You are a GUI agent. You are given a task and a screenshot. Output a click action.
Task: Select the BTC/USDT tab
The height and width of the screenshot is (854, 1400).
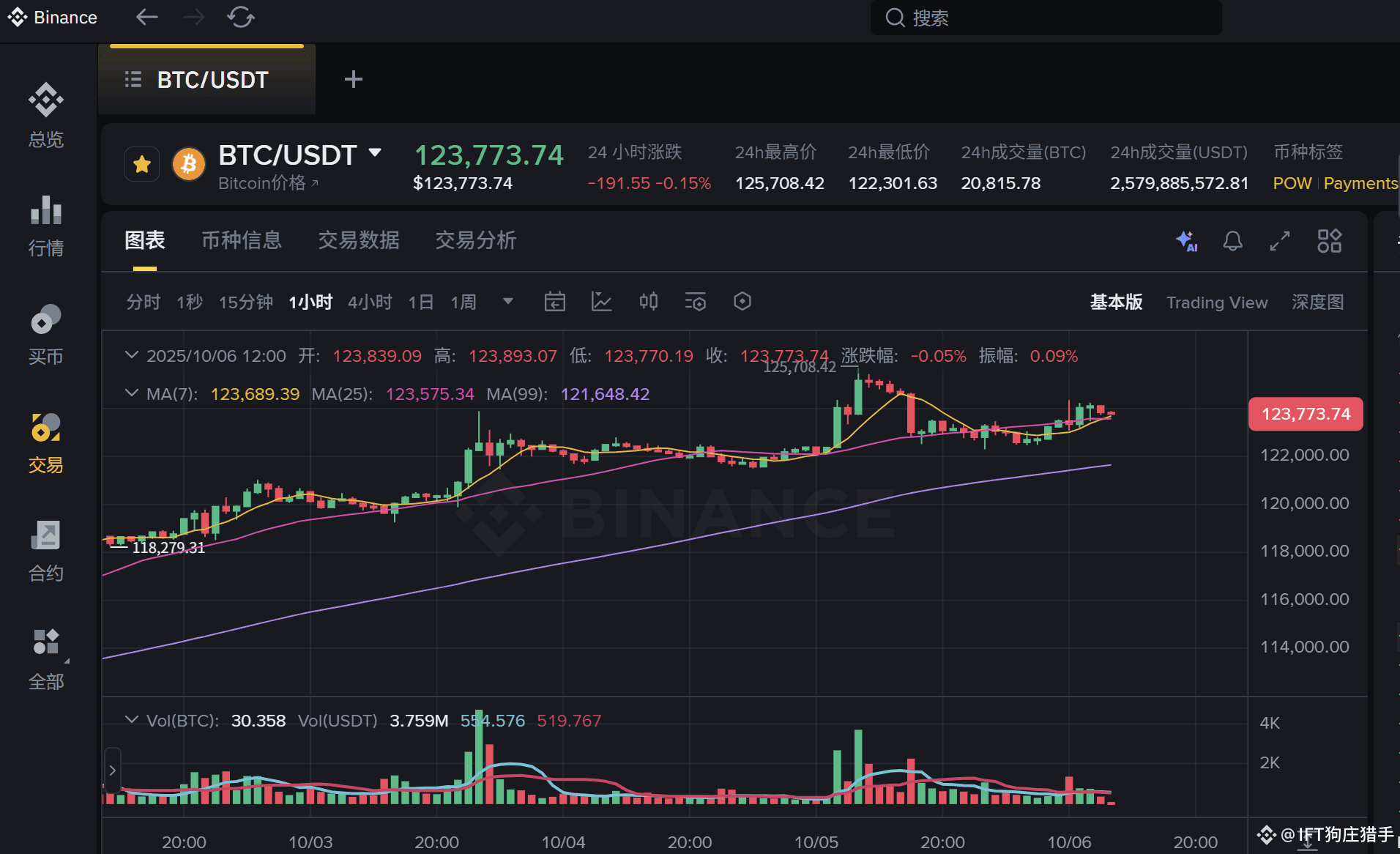(x=207, y=79)
